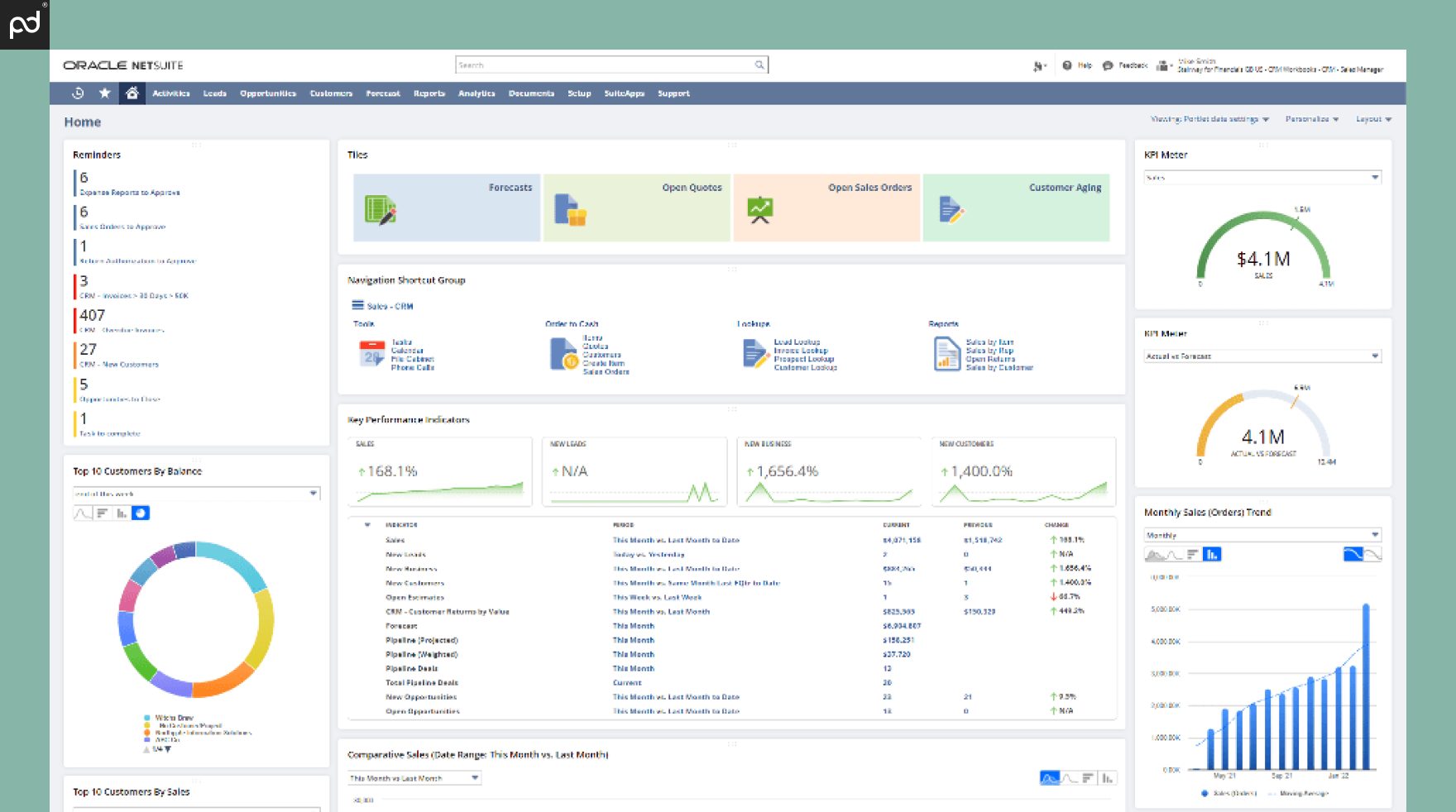Click the Customer Aging tile icon
Viewport: 1456px width, 812px height.
[951, 211]
